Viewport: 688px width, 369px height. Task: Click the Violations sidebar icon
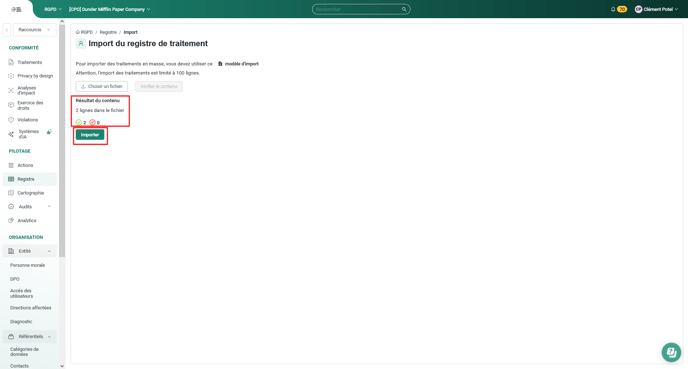click(11, 120)
